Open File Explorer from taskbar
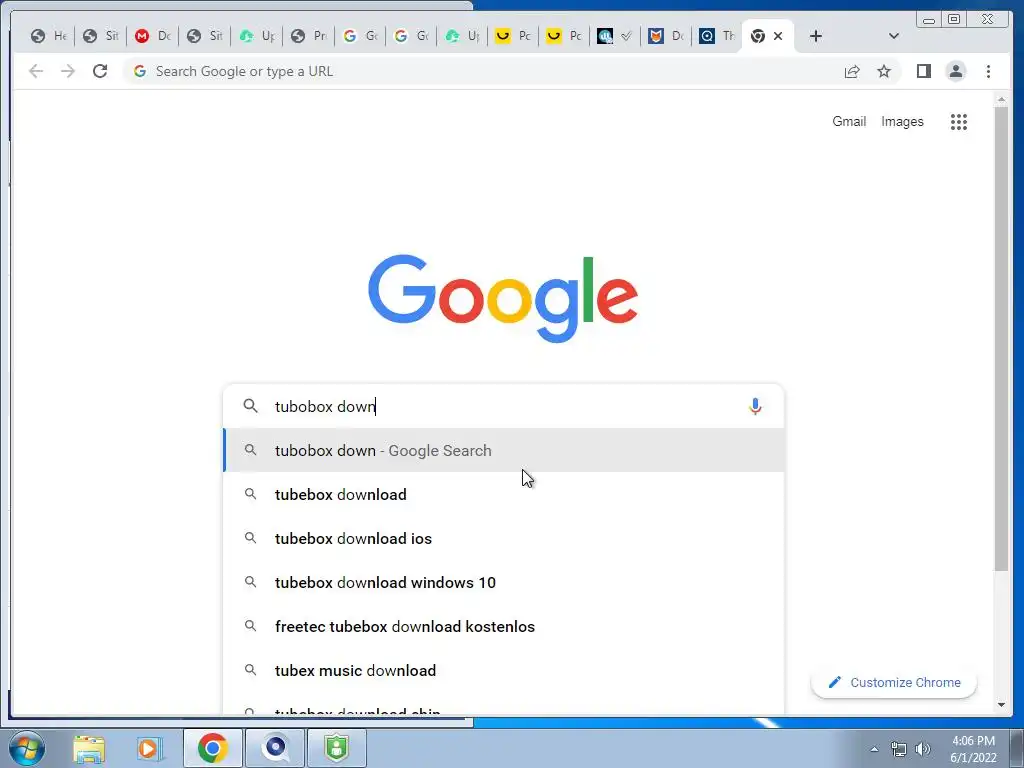 (x=89, y=748)
